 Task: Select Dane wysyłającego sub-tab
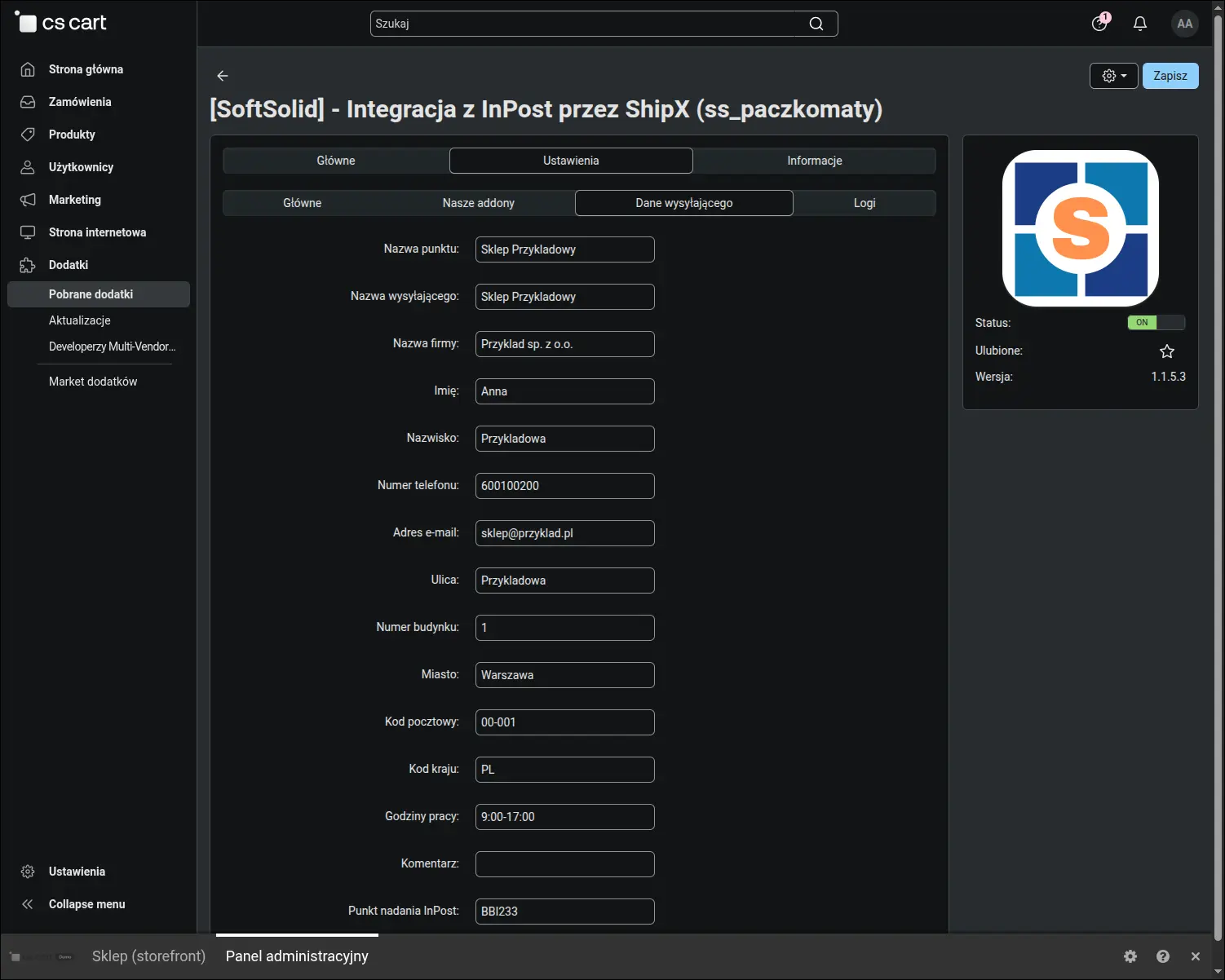[684, 203]
